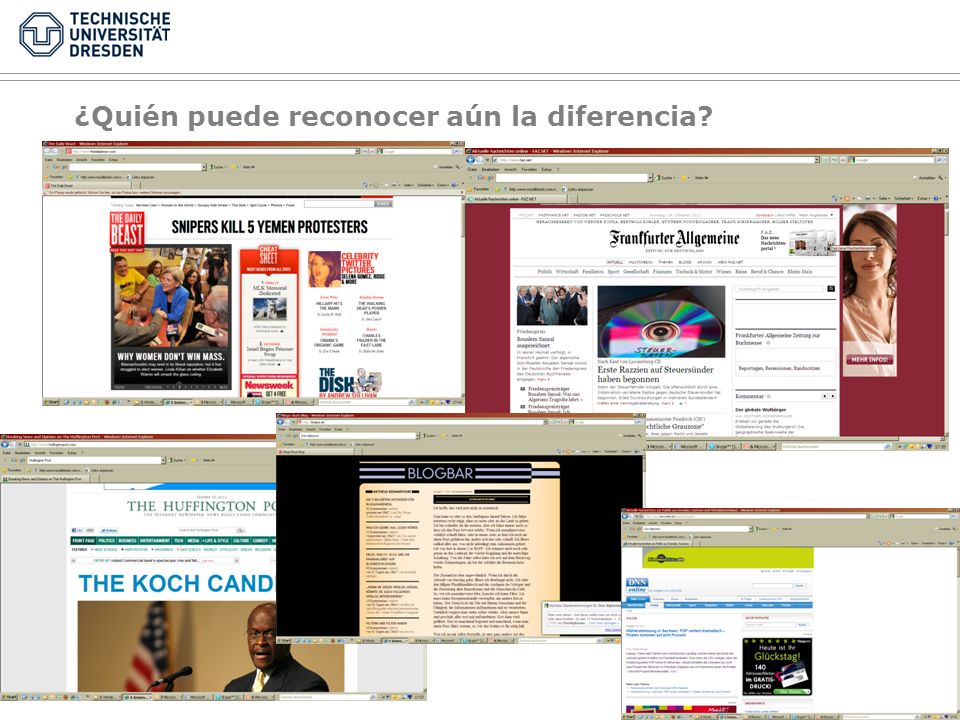This screenshot has height=720, width=960.
Task: Click the DNN online logo
Action: pyautogui.click(x=637, y=585)
